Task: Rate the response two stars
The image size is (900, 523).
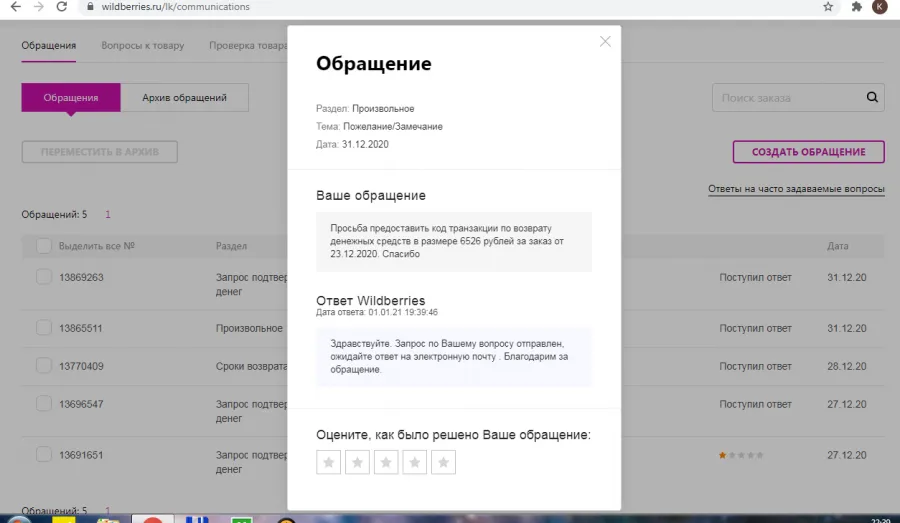Action: [357, 462]
